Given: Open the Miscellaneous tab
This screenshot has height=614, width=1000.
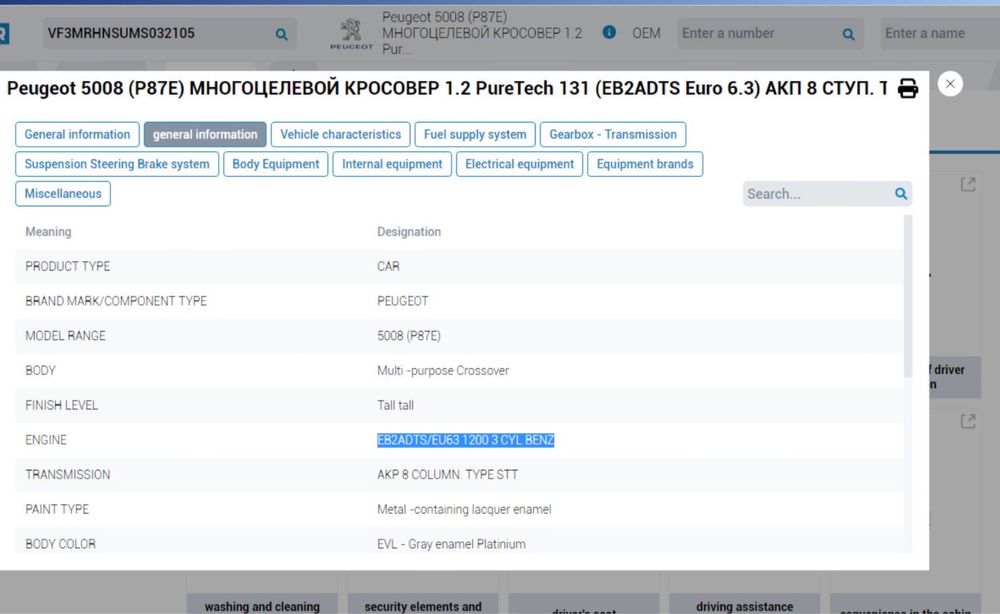Looking at the screenshot, I should [62, 194].
